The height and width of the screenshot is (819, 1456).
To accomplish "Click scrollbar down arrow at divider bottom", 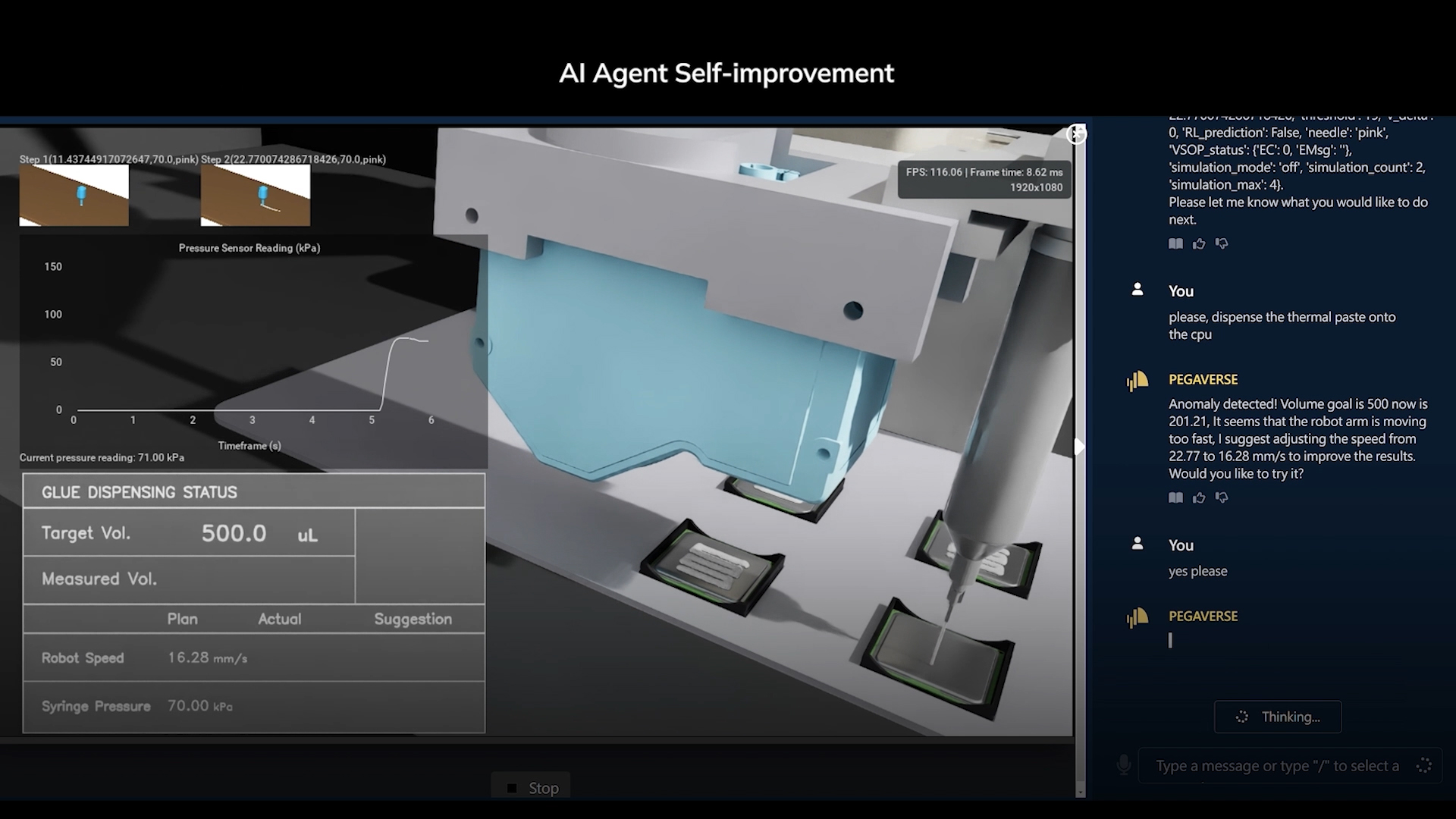I will pyautogui.click(x=1080, y=792).
